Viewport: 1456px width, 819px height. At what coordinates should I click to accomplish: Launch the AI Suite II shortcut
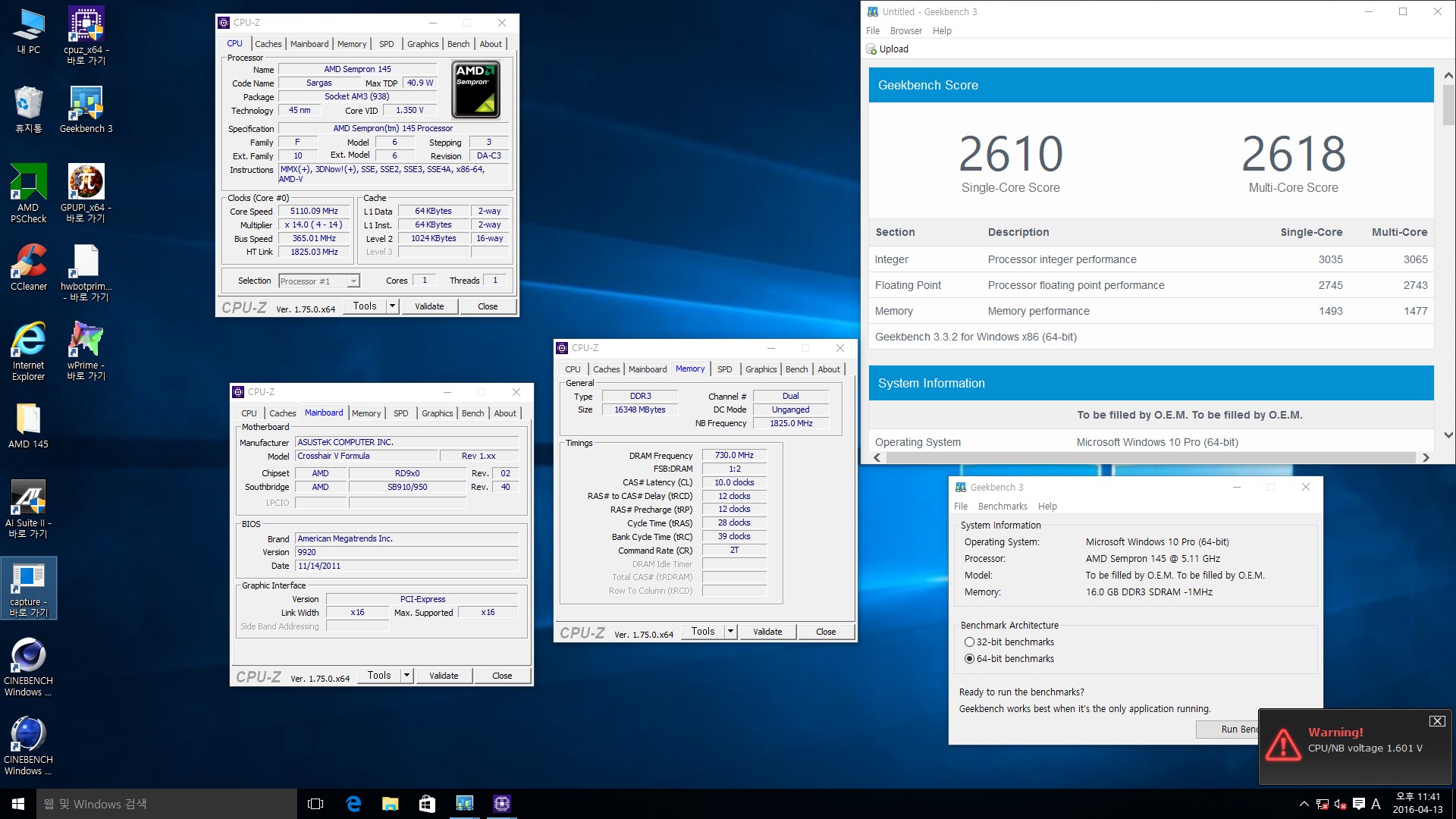click(x=29, y=508)
